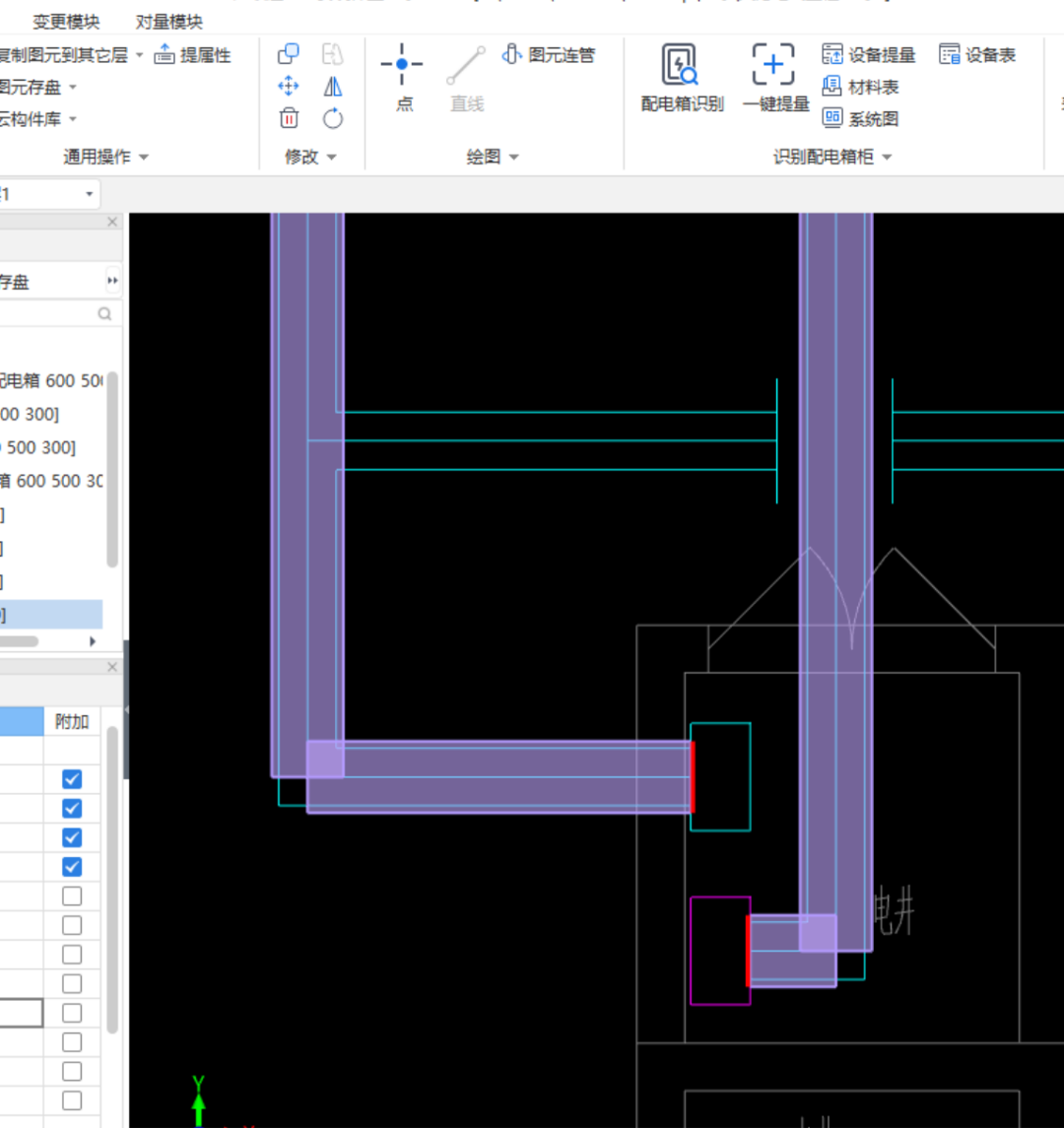Click the highlighted blue list row
Viewport: 1064px width, 1128px height.
point(51,615)
